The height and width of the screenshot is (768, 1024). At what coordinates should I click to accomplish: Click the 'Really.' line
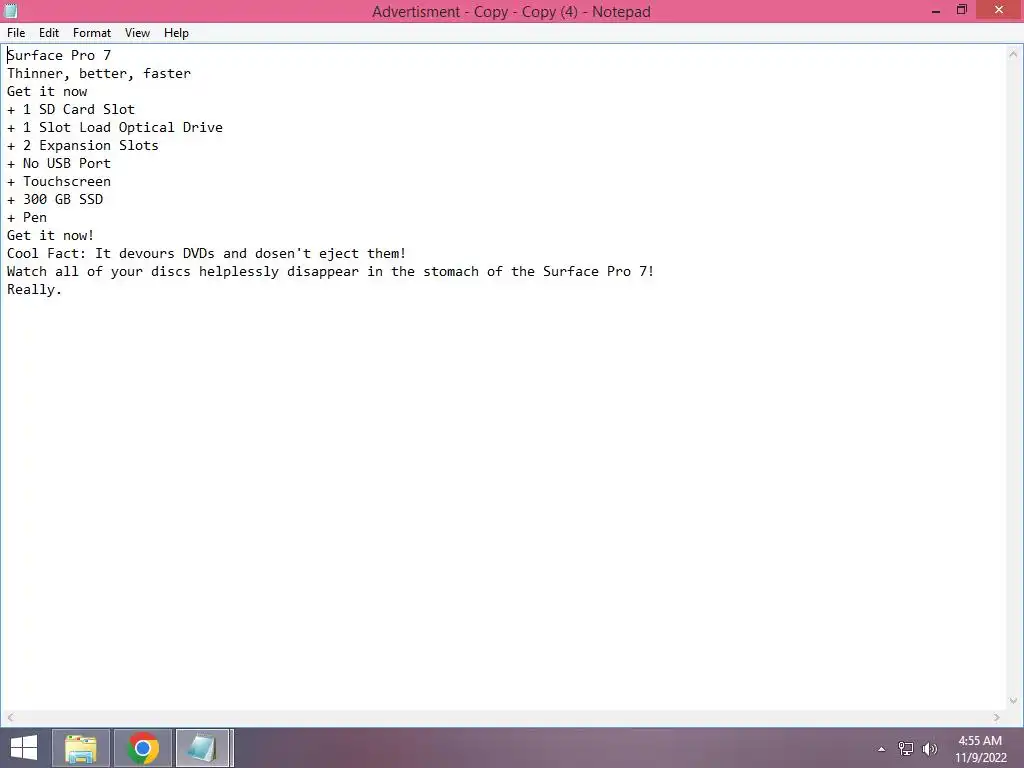(x=34, y=289)
